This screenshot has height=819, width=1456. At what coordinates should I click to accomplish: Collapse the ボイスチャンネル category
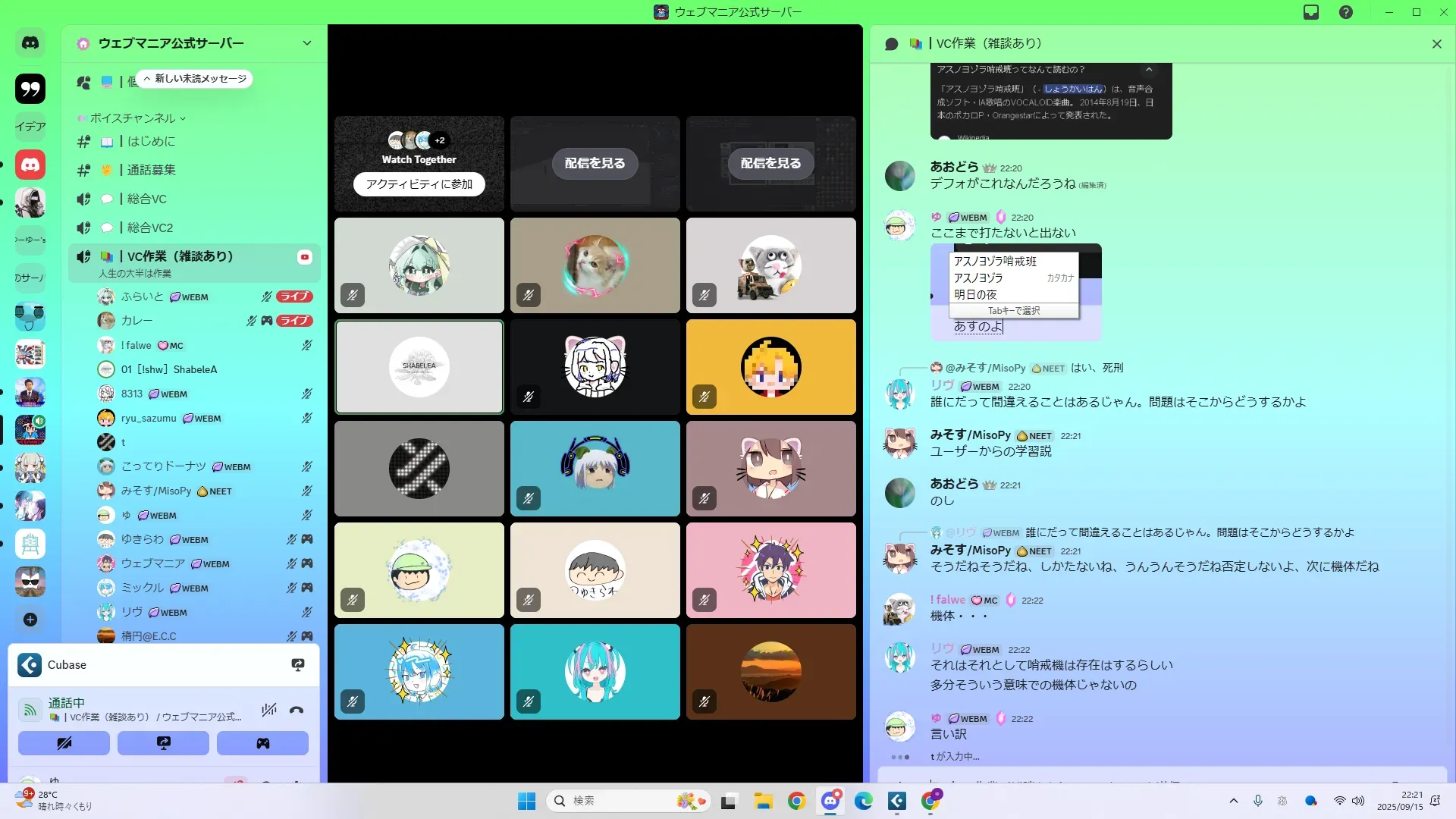tap(133, 118)
